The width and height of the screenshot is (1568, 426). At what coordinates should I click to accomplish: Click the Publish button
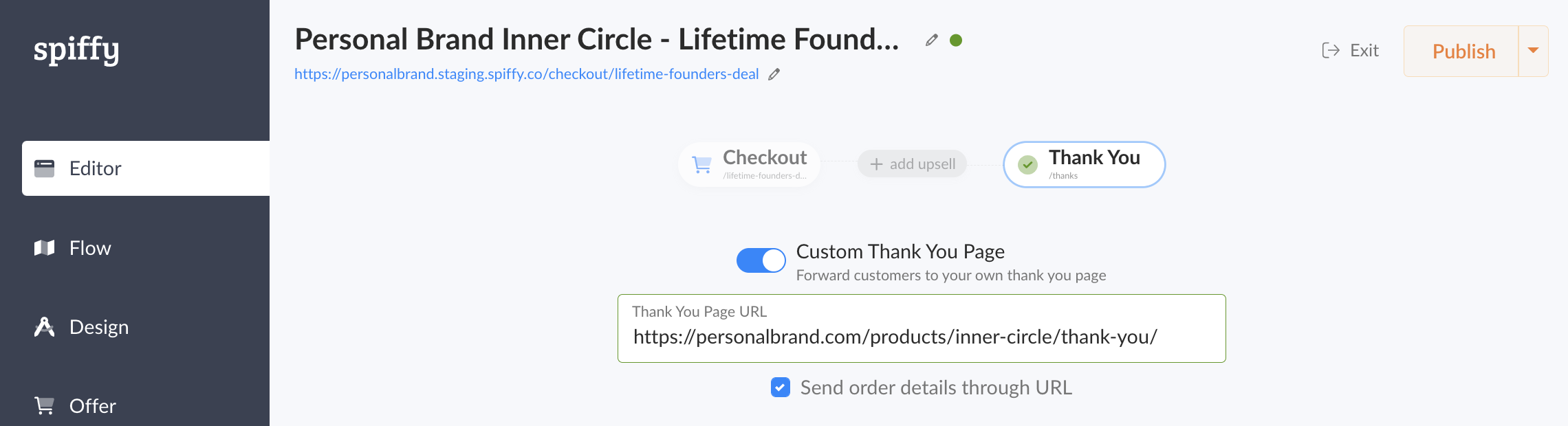click(x=1463, y=51)
